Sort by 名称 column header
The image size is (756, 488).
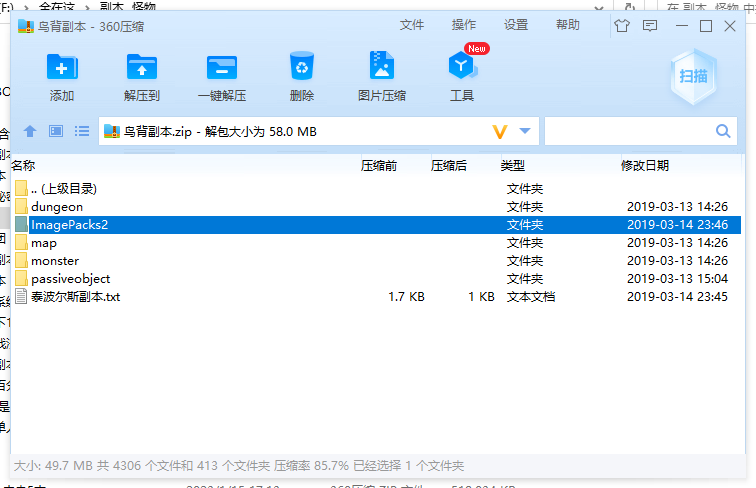24,165
